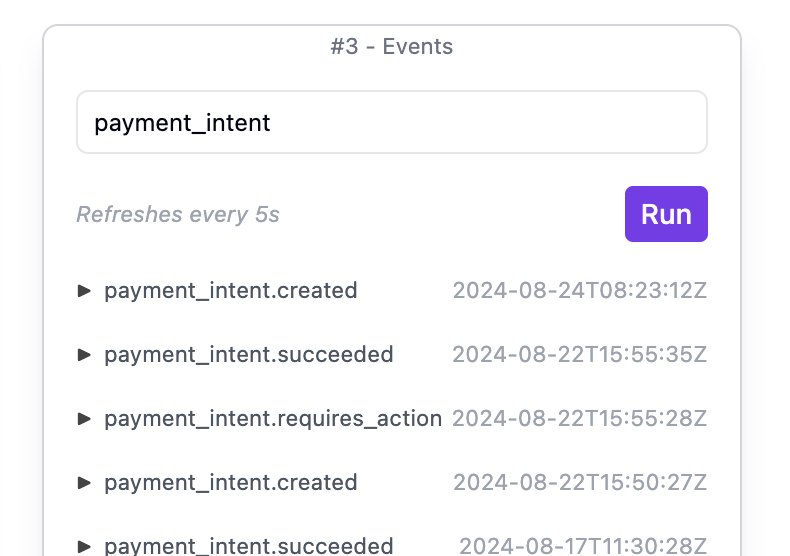
Task: Click timestamp 2024-08-22T15:50:27Z
Action: pos(580,483)
